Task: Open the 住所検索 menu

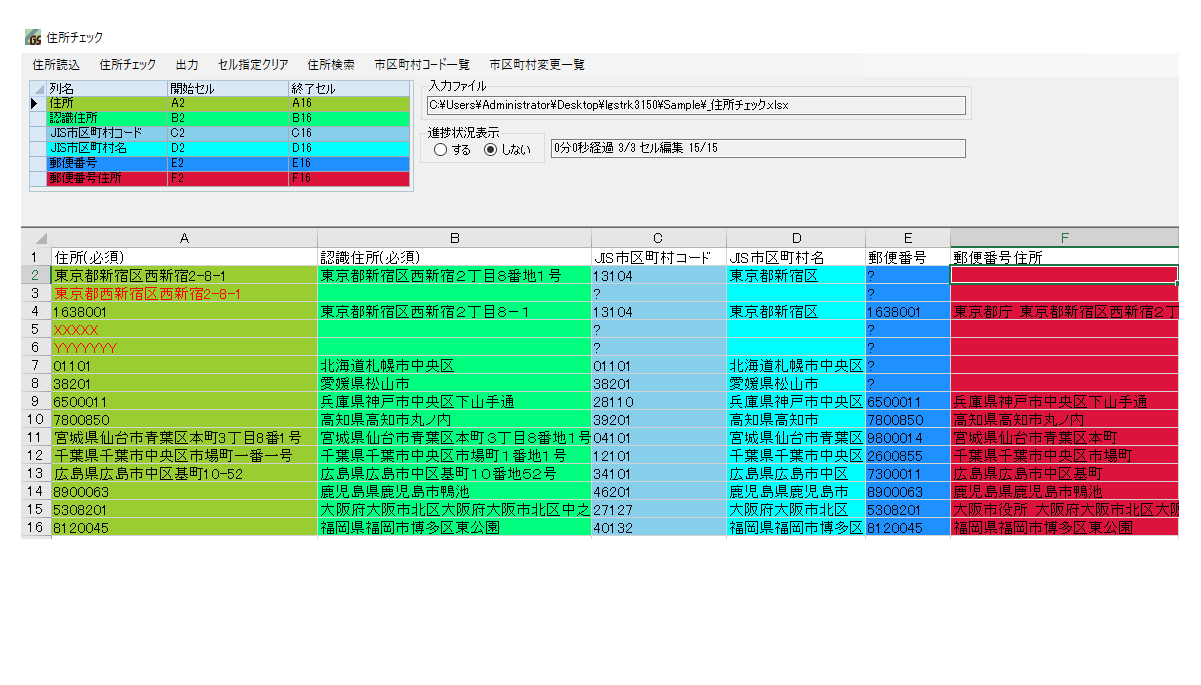Action: [x=331, y=65]
